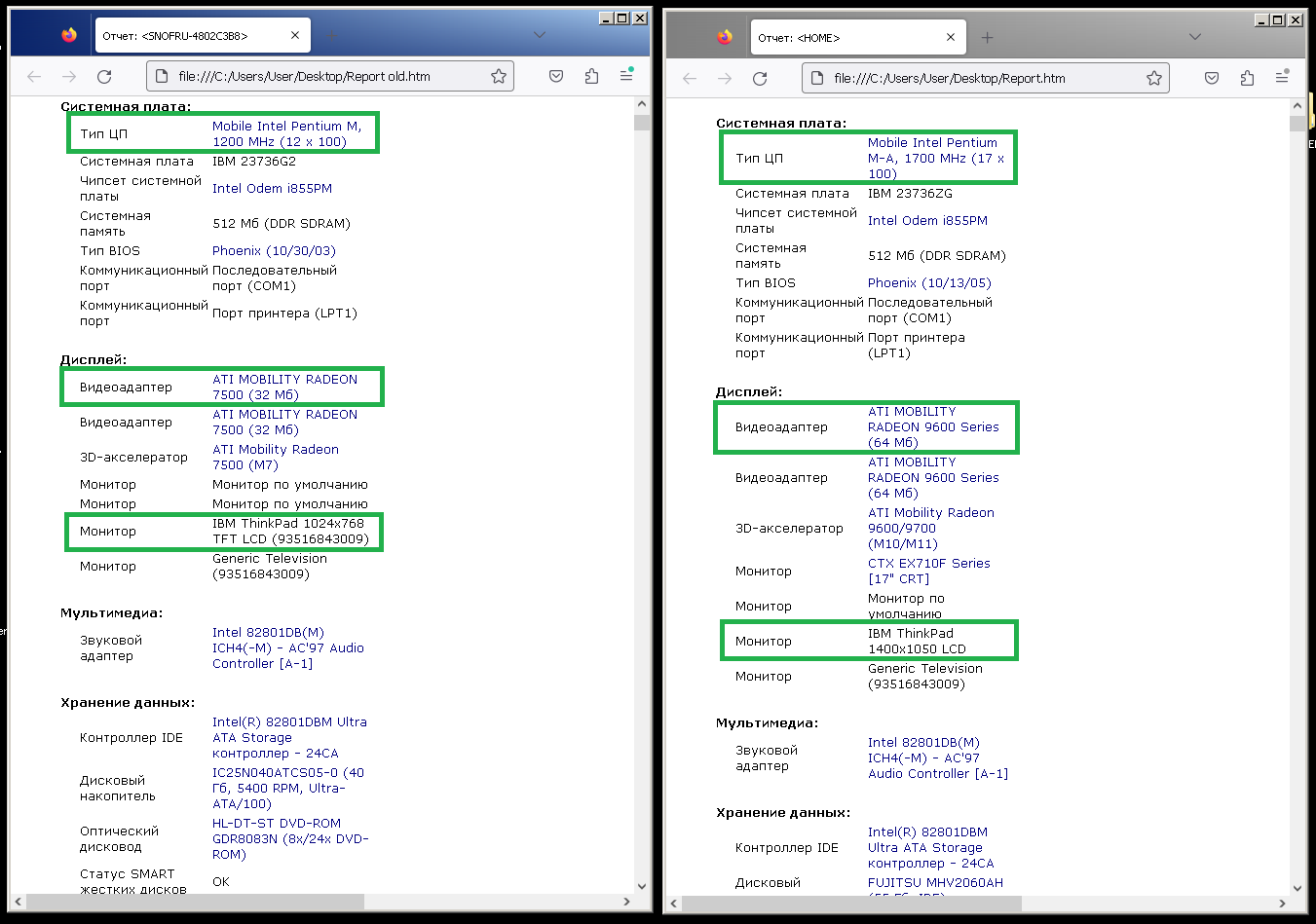Open the application menu in SNOFRU-4802C3B8 window
Screen dimensions: 1316x924
626,76
